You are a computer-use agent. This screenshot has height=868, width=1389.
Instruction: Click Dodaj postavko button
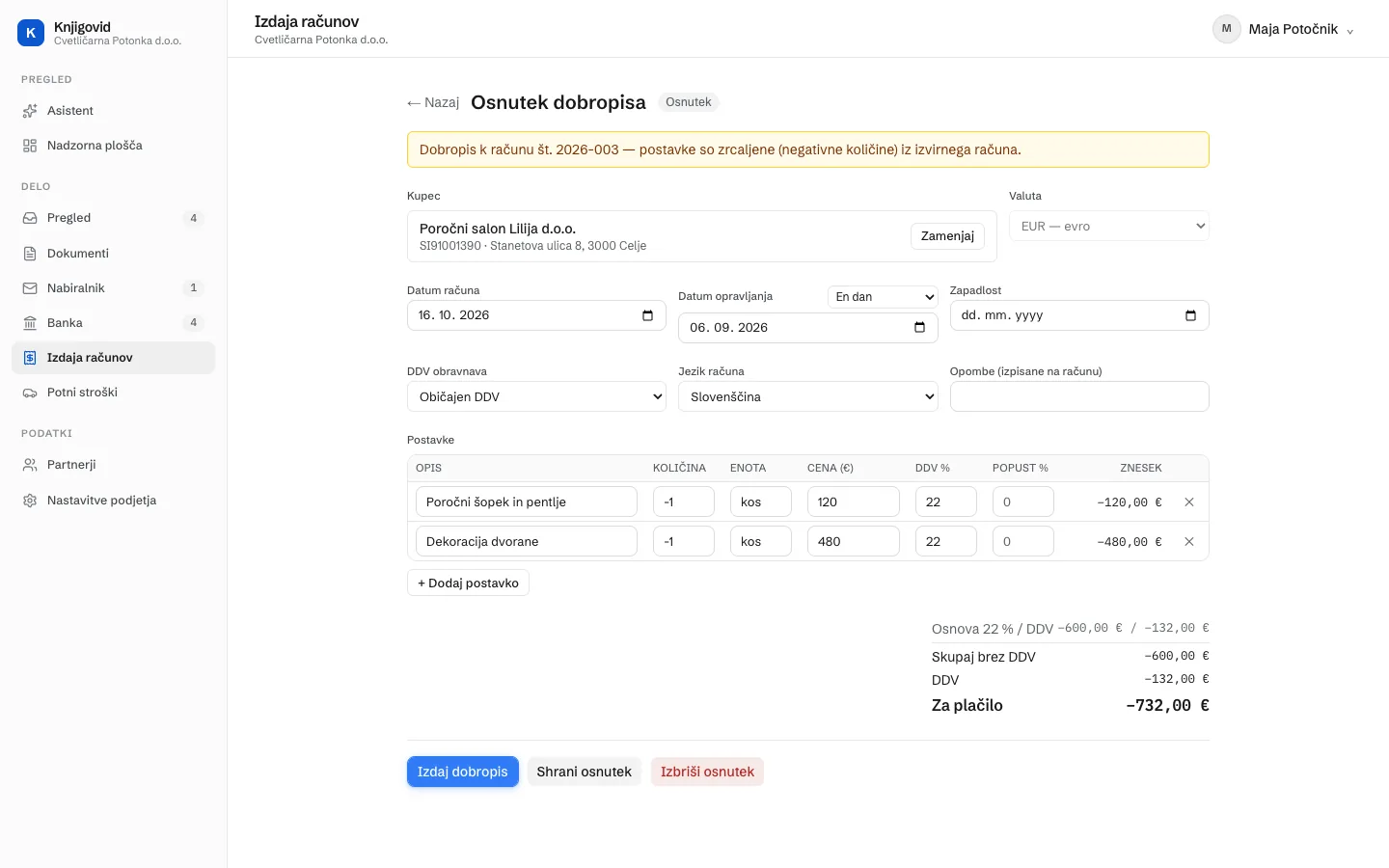click(x=468, y=583)
